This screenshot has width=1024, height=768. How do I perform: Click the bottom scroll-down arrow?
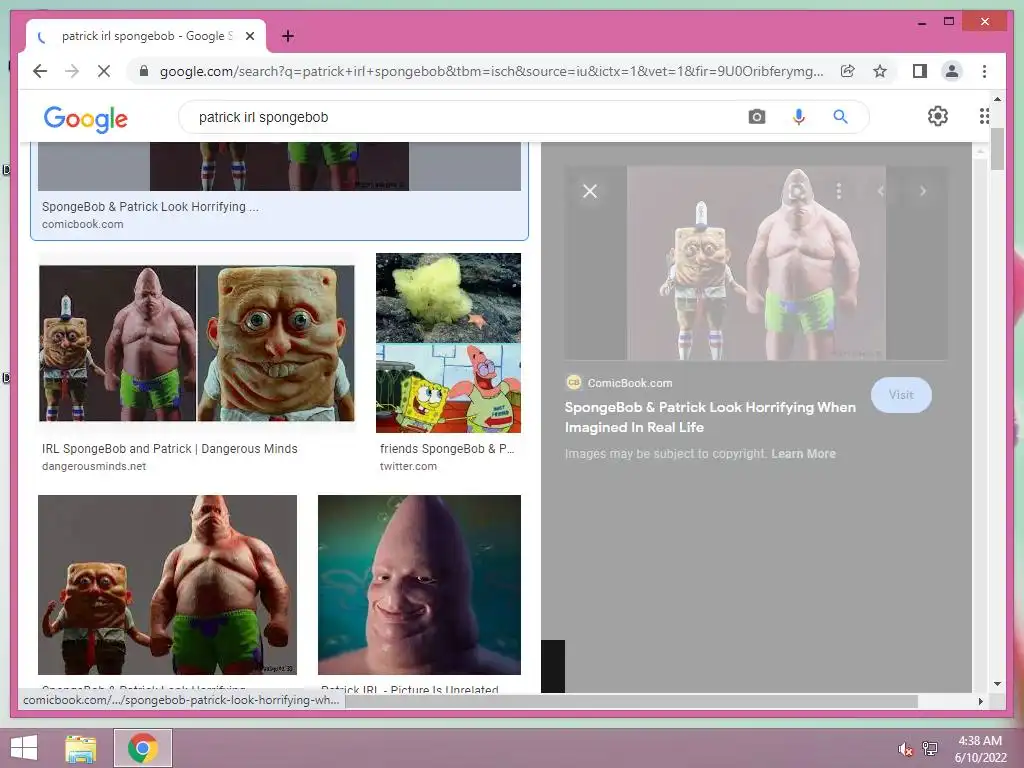coord(997,684)
